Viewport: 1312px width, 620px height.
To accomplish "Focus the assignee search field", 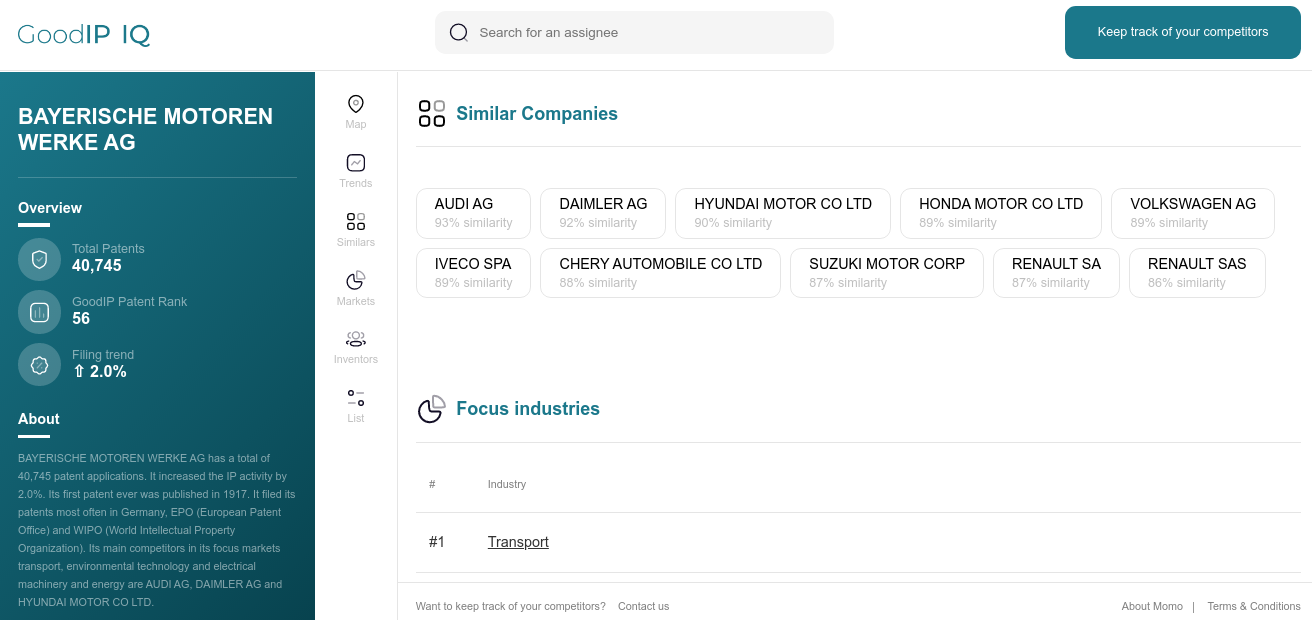I will pyautogui.click(x=634, y=32).
